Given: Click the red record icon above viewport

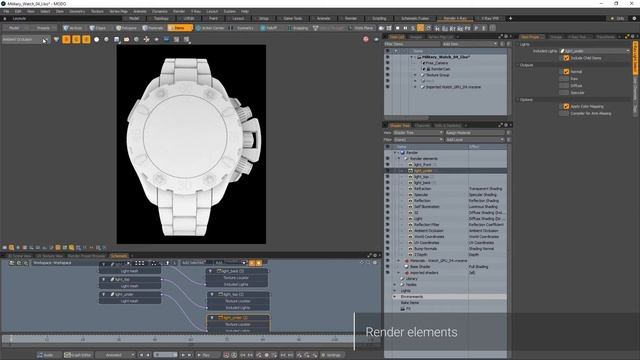Looking at the screenshot, I should click(x=366, y=39).
